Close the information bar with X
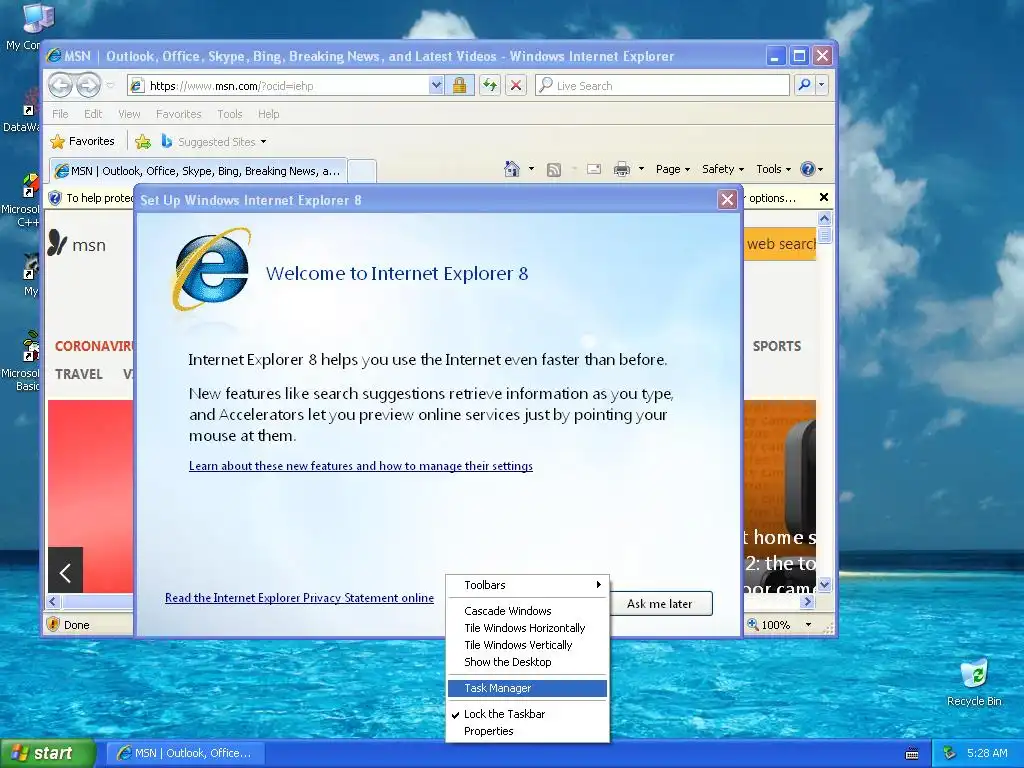Viewport: 1024px width, 768px height. pyautogui.click(x=824, y=197)
